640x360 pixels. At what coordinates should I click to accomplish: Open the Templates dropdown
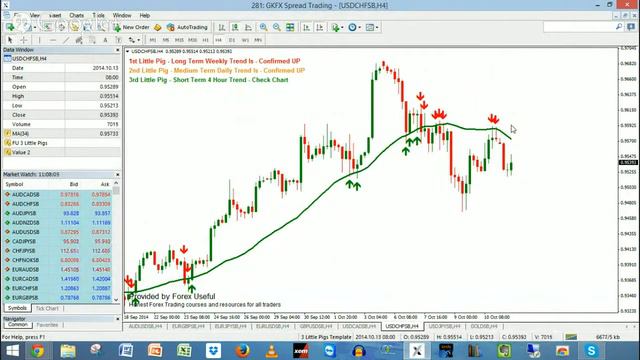click(371, 27)
